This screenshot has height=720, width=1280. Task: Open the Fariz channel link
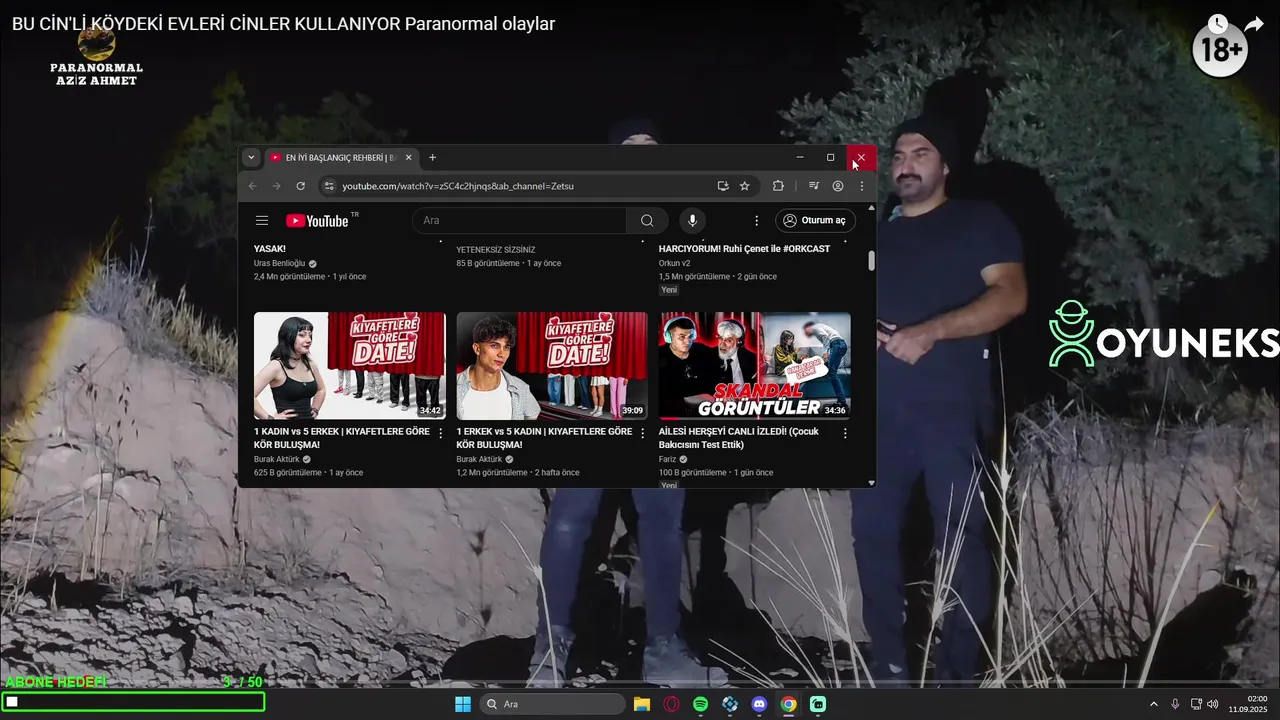point(667,459)
